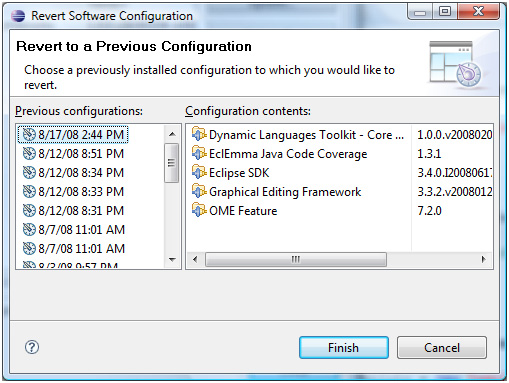Image resolution: width=509 pixels, height=383 pixels.
Task: Click version 1.3.1 of EclEmma
Action: coord(429,154)
